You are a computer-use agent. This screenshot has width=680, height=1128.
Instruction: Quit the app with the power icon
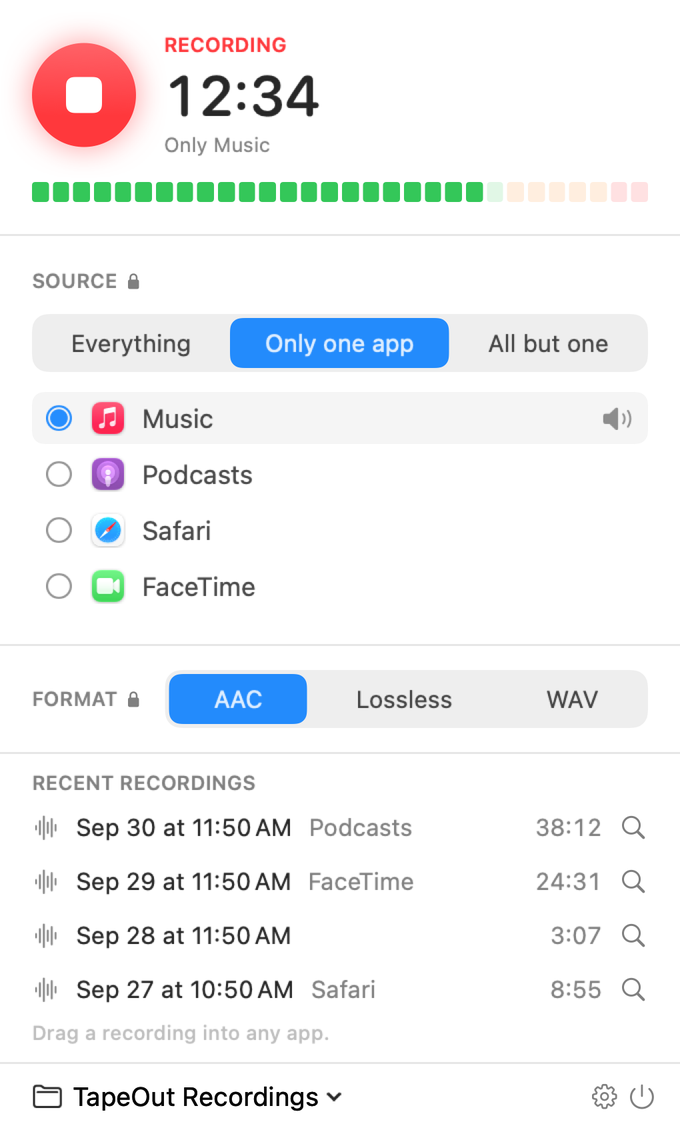coord(642,1096)
